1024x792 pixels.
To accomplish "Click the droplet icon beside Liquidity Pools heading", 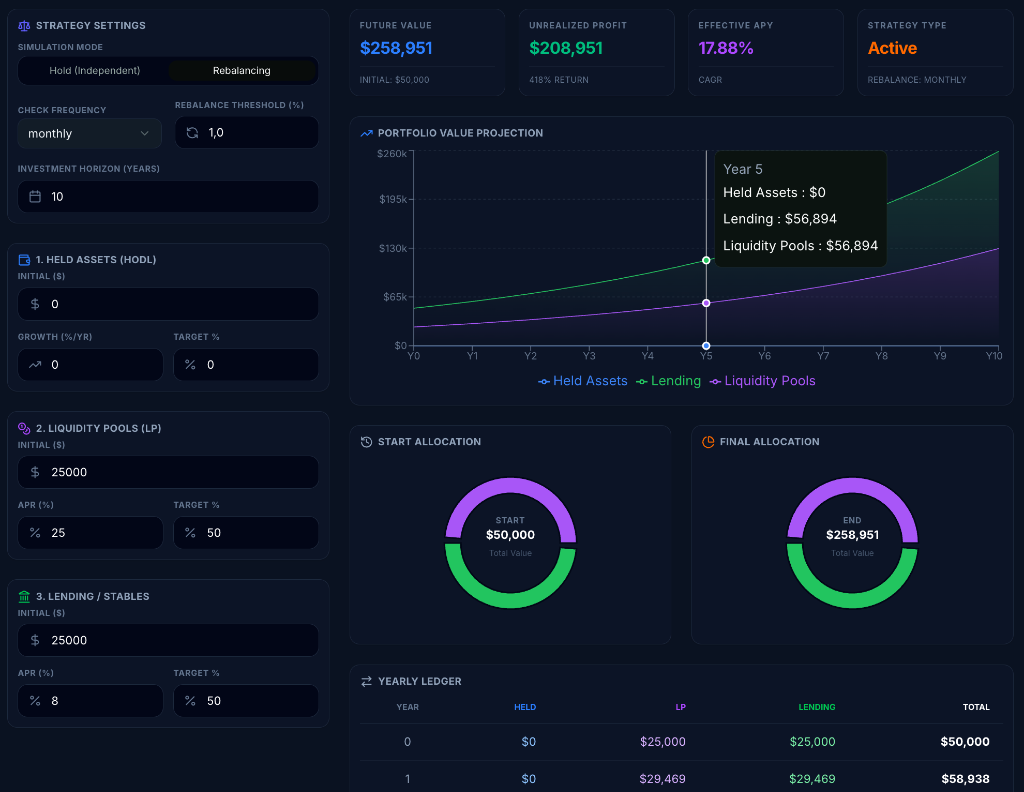I will pos(22,427).
